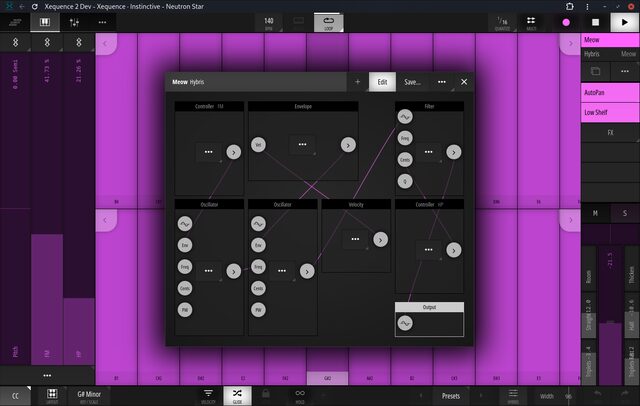Click Save... in the Meow Hybris panel
Image resolution: width=640 pixels, height=406 pixels.
(x=412, y=82)
